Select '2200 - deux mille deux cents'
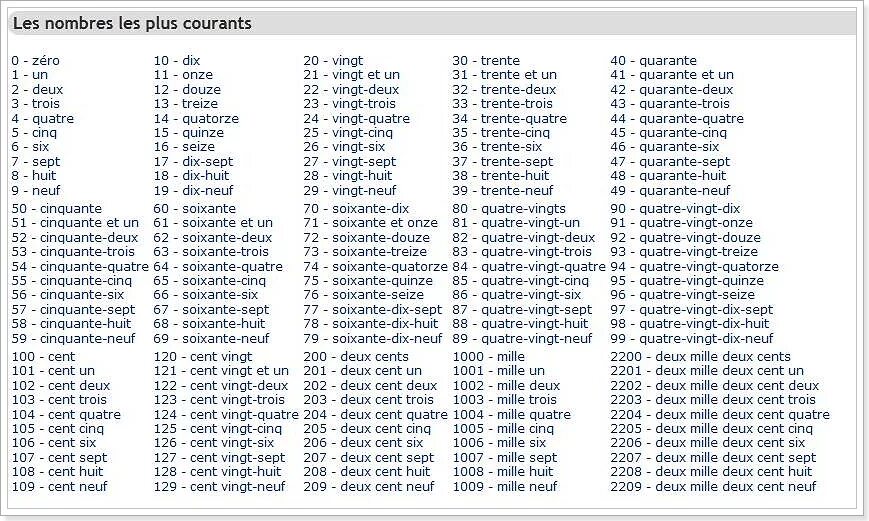Image resolution: width=869 pixels, height=521 pixels. click(701, 356)
